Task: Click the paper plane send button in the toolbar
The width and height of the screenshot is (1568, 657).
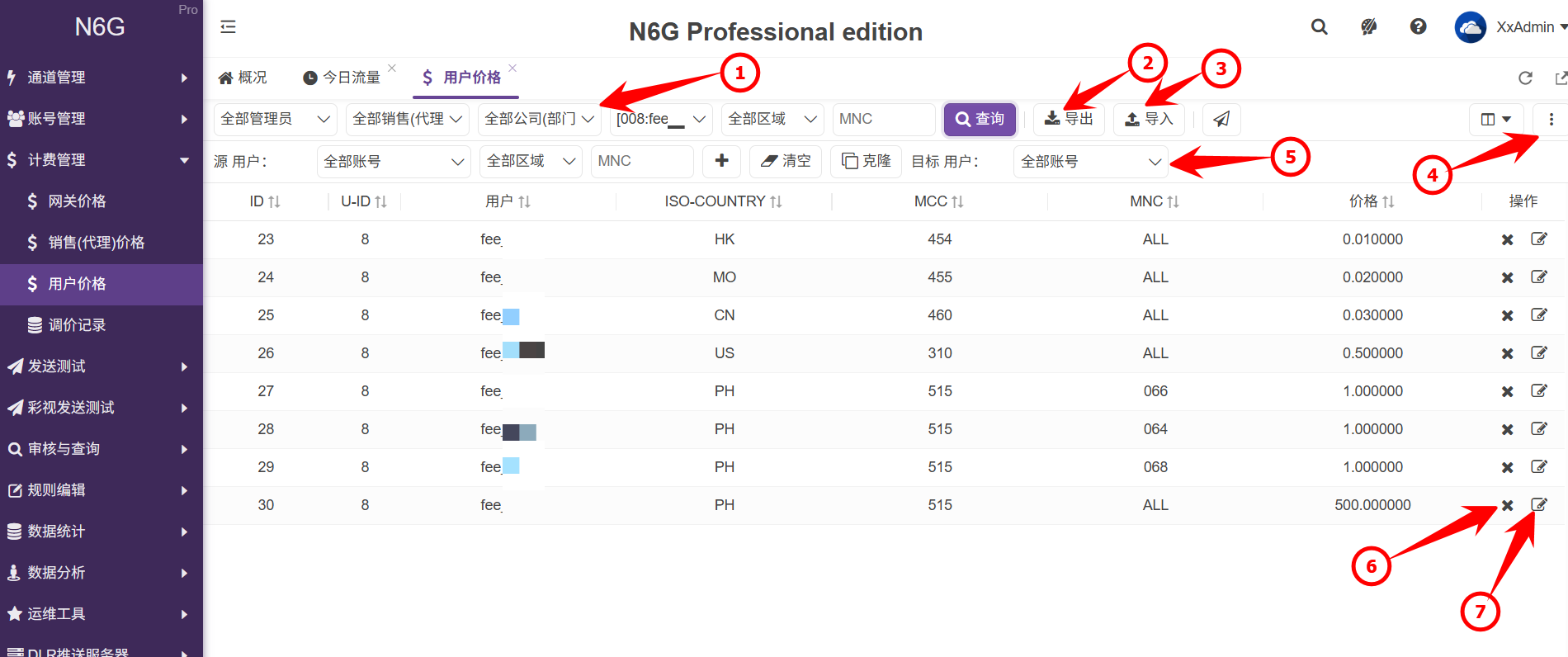Action: click(1221, 119)
